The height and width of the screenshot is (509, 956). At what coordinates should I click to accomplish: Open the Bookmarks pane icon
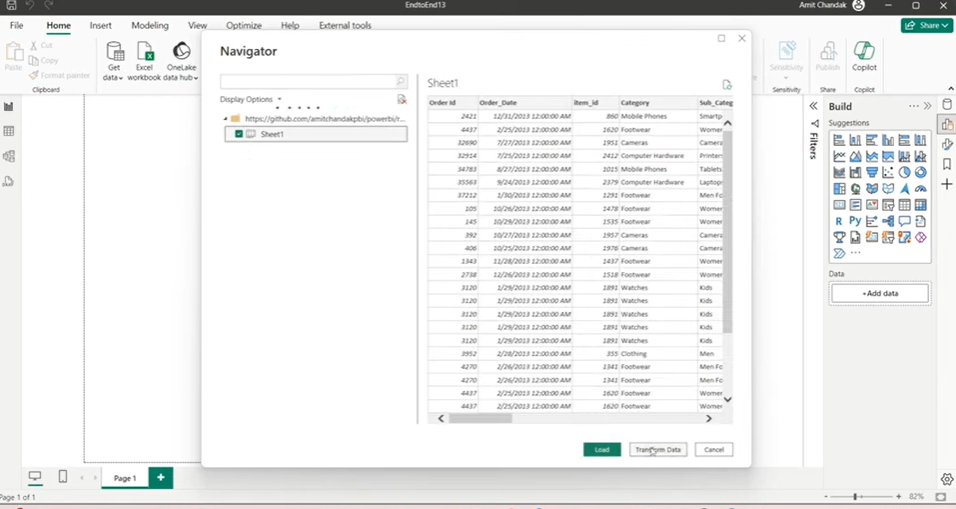947,164
